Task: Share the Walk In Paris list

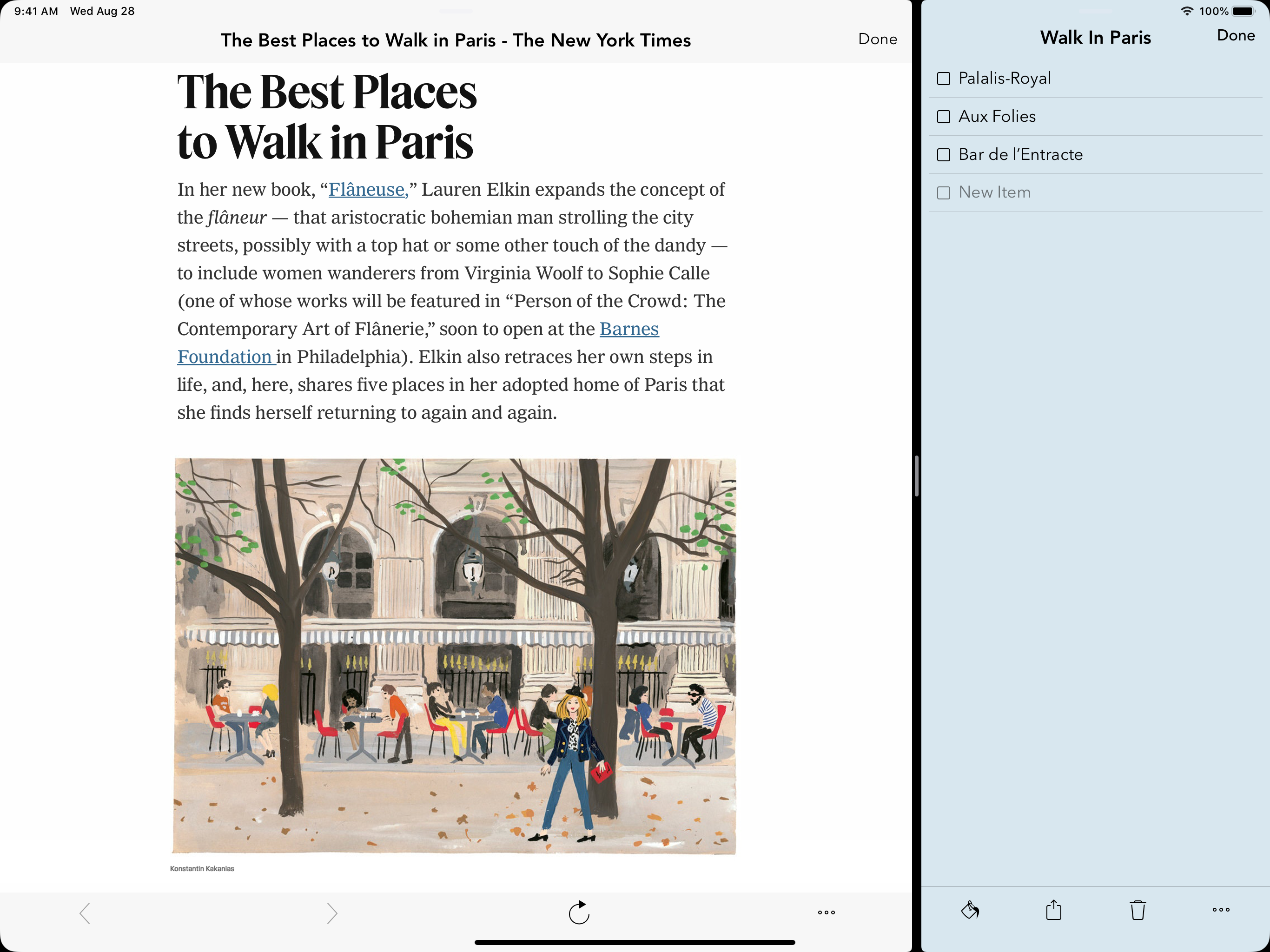Action: (1053, 910)
